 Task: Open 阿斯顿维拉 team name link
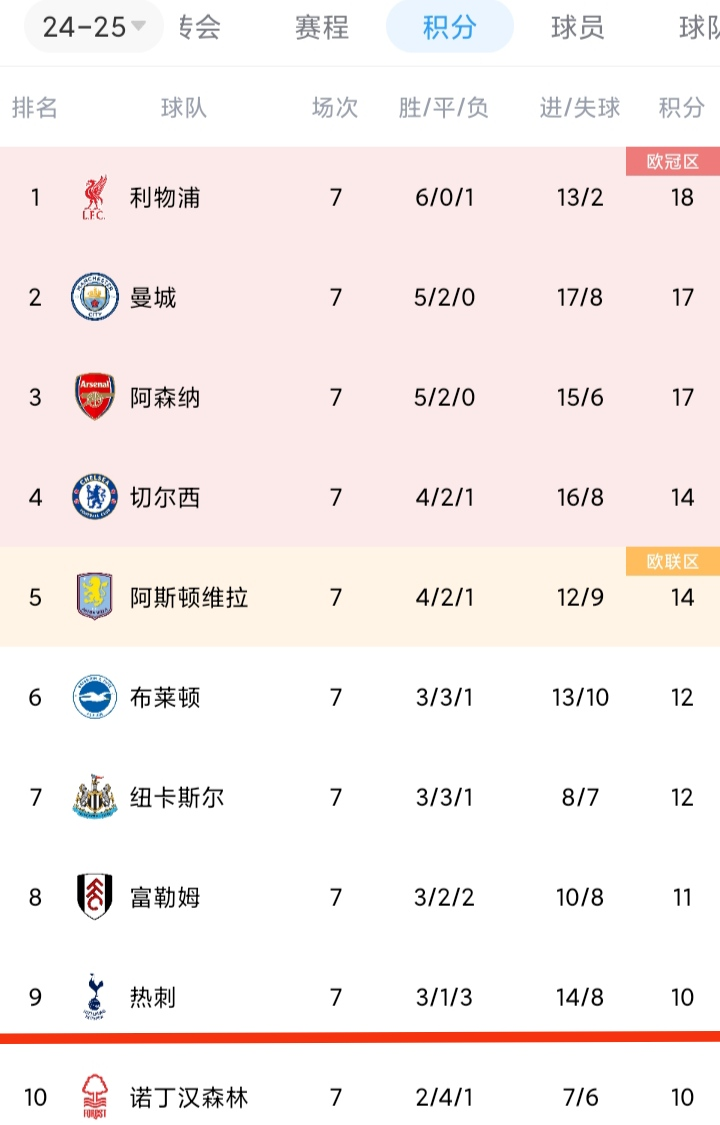click(x=189, y=597)
